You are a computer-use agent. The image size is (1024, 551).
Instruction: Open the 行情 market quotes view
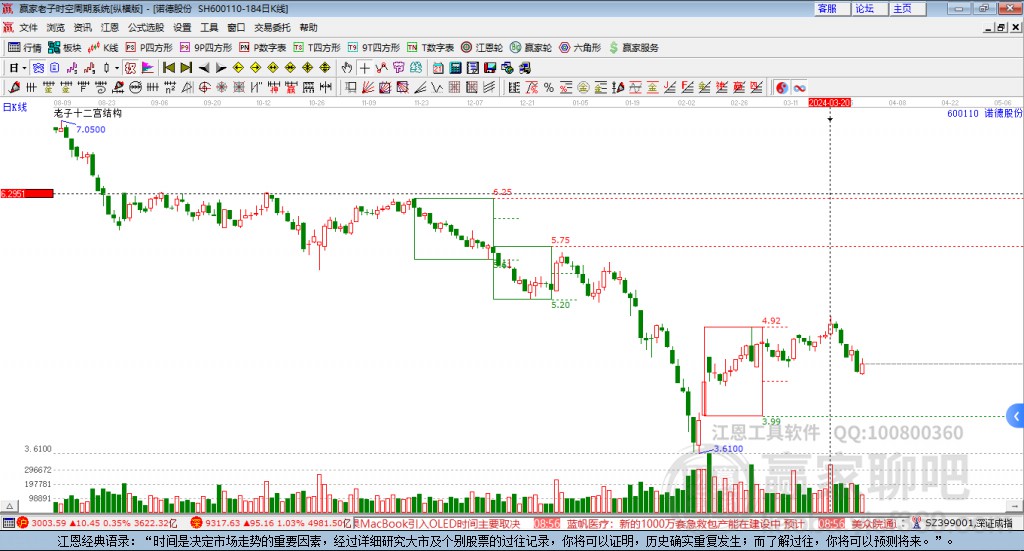point(25,48)
